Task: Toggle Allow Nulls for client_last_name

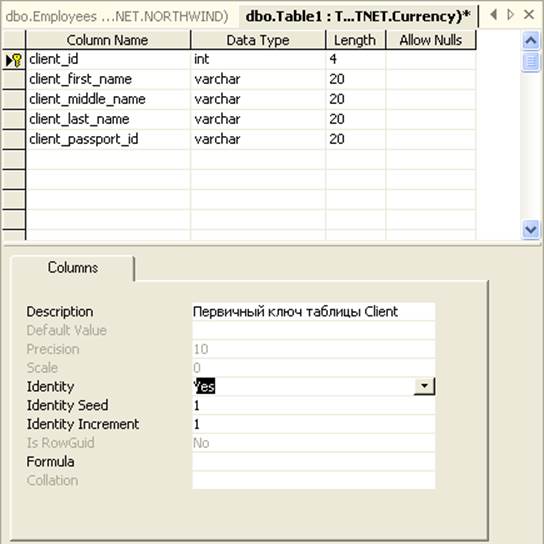Action: [x=431, y=119]
